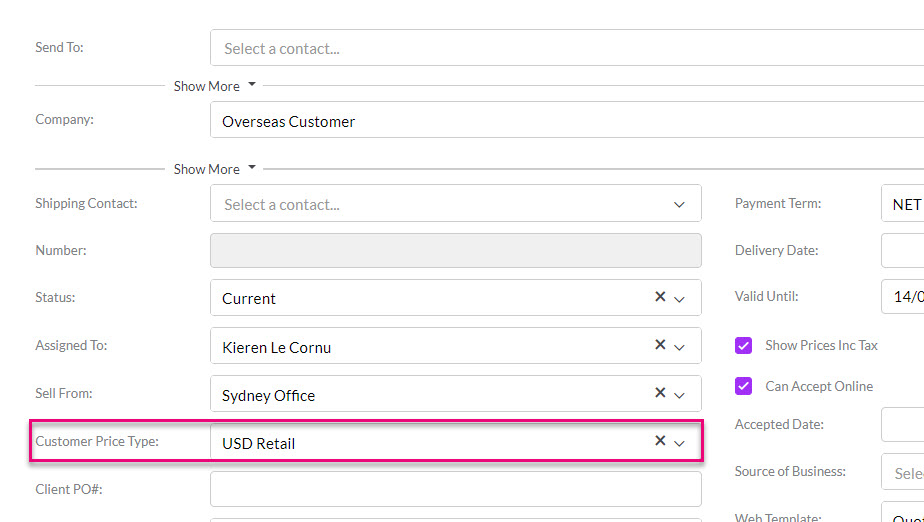Open the Payment Term field
This screenshot has height=522, width=924.
(902, 204)
